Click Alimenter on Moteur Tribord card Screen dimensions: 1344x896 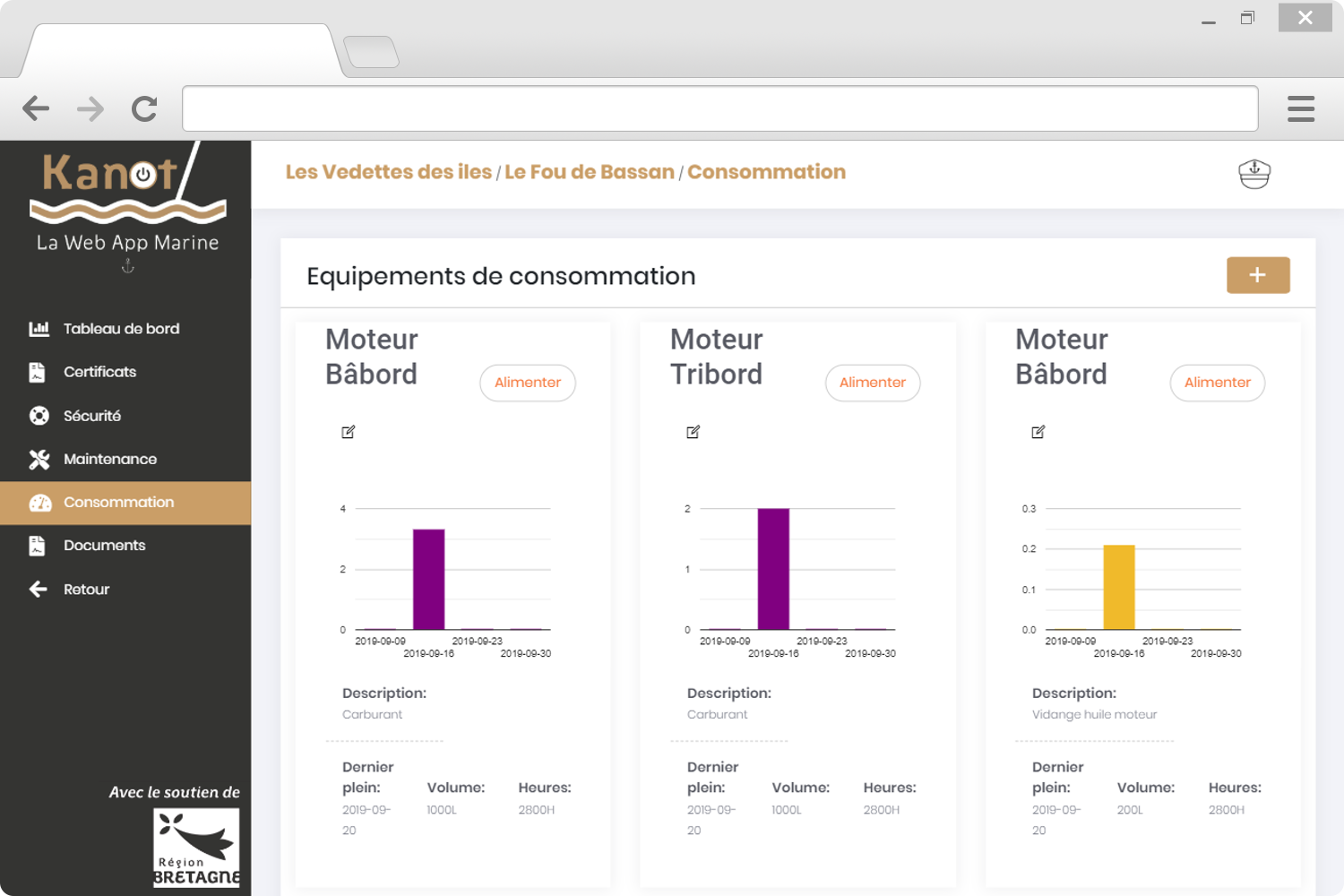(x=873, y=383)
